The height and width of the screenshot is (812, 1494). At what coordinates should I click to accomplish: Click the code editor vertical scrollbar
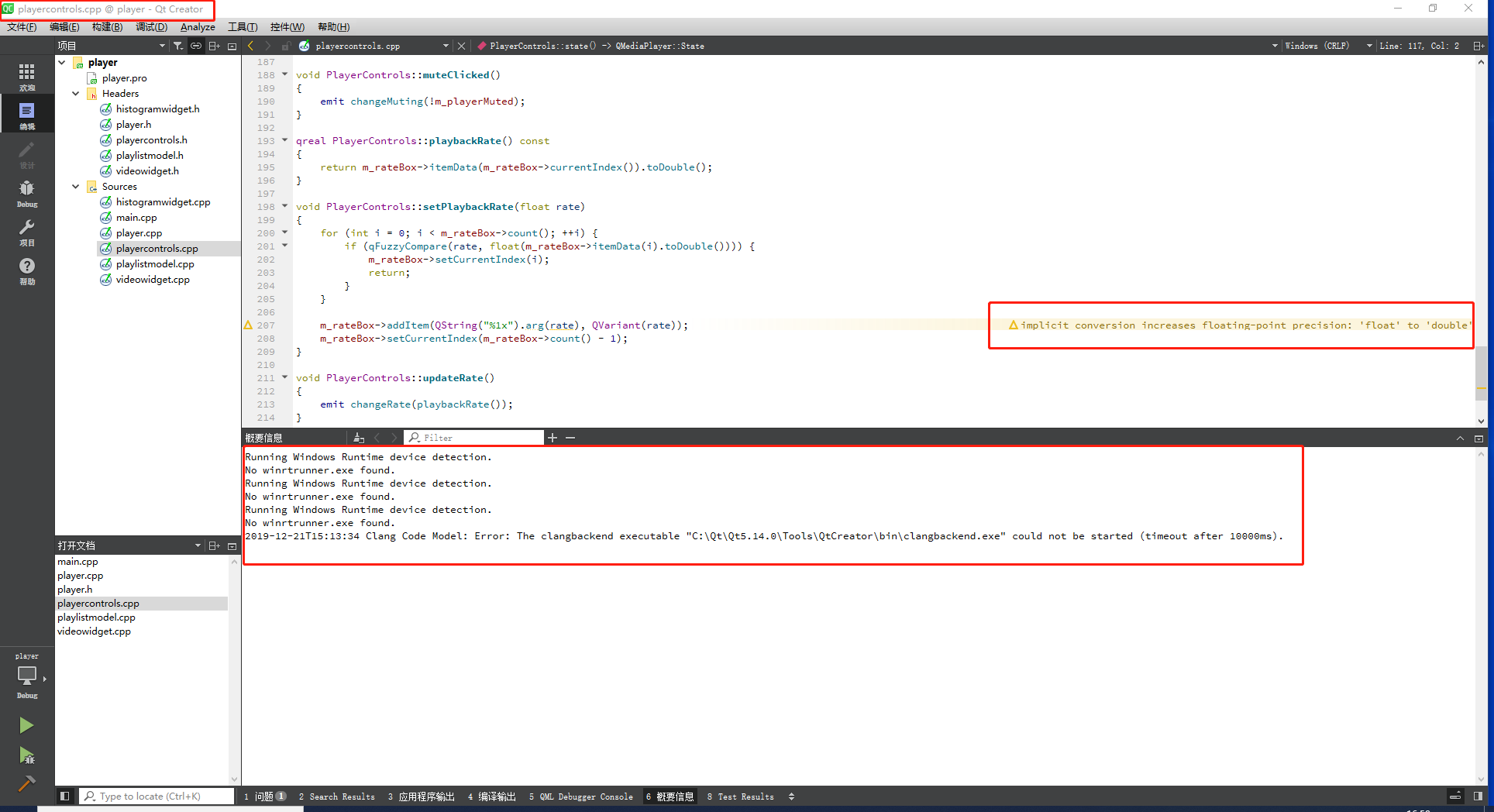click(1481, 372)
